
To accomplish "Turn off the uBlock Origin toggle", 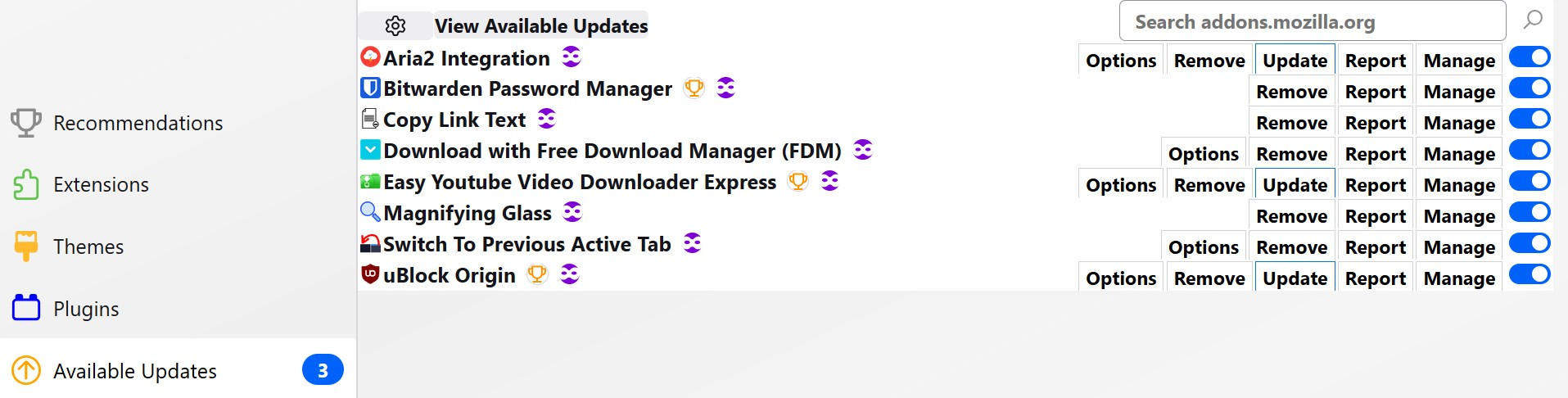I will [1529, 274].
